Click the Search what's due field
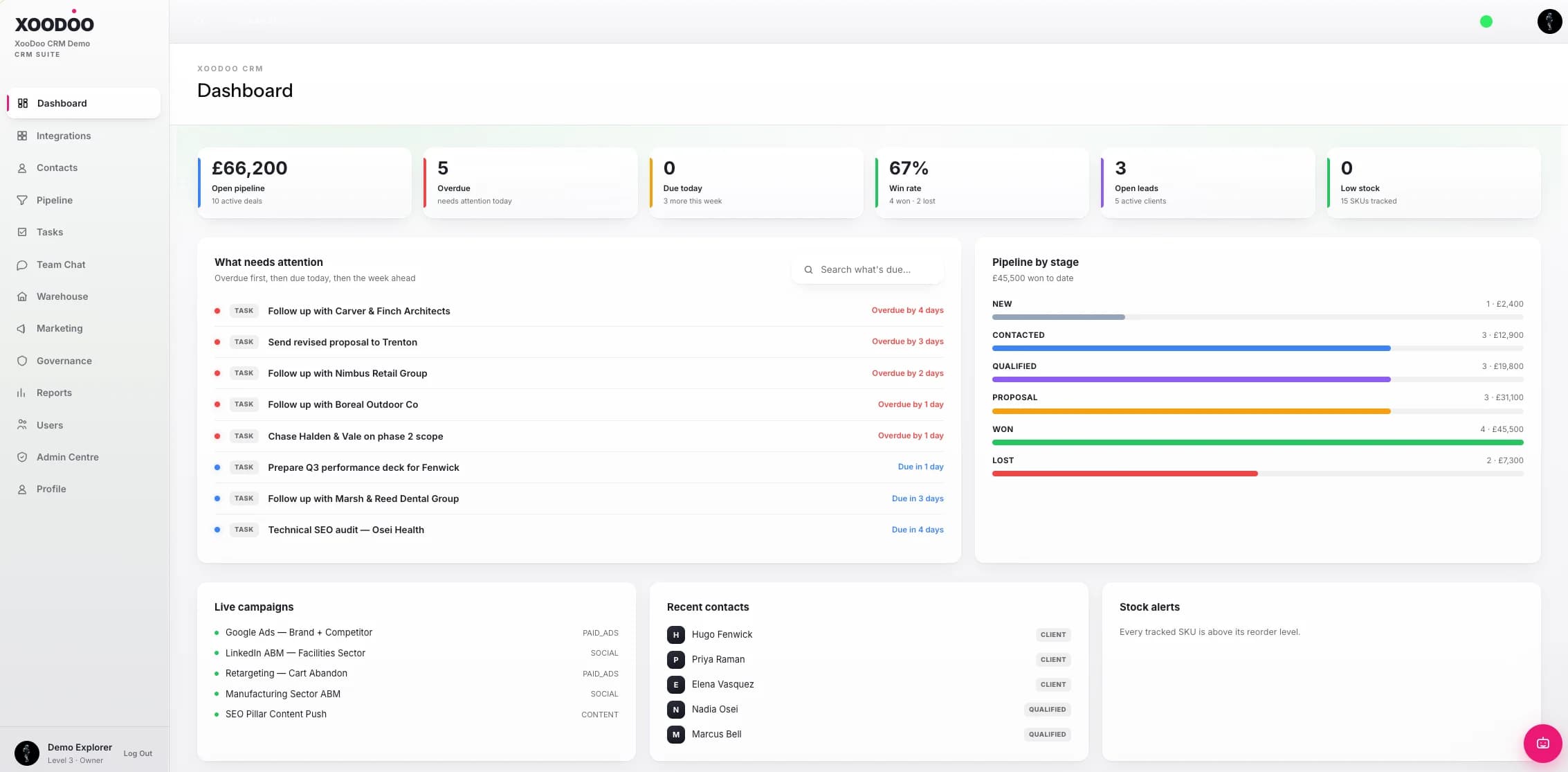The image size is (1568, 772). [x=868, y=270]
